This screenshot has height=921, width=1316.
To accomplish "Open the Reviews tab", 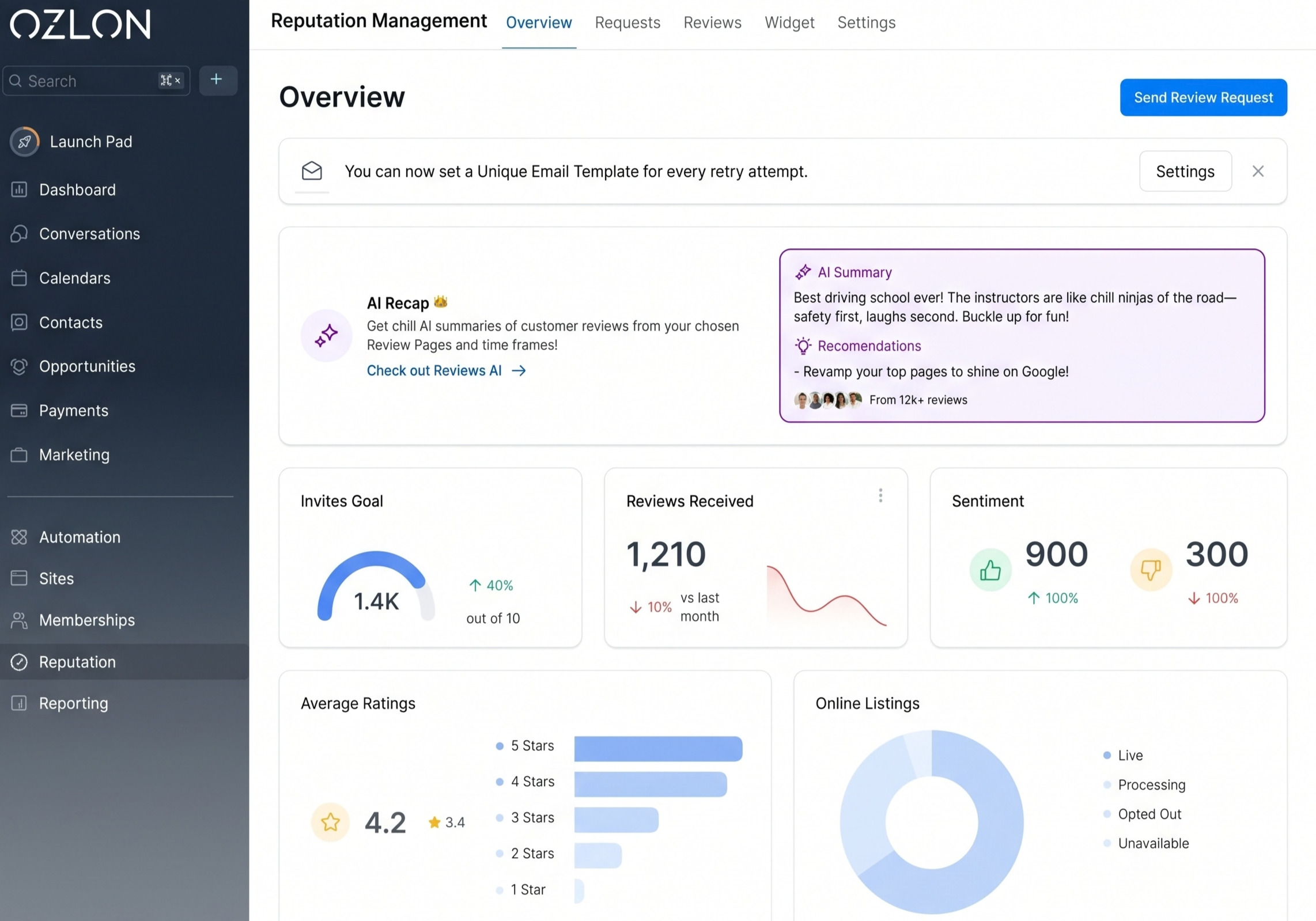I will tap(712, 23).
